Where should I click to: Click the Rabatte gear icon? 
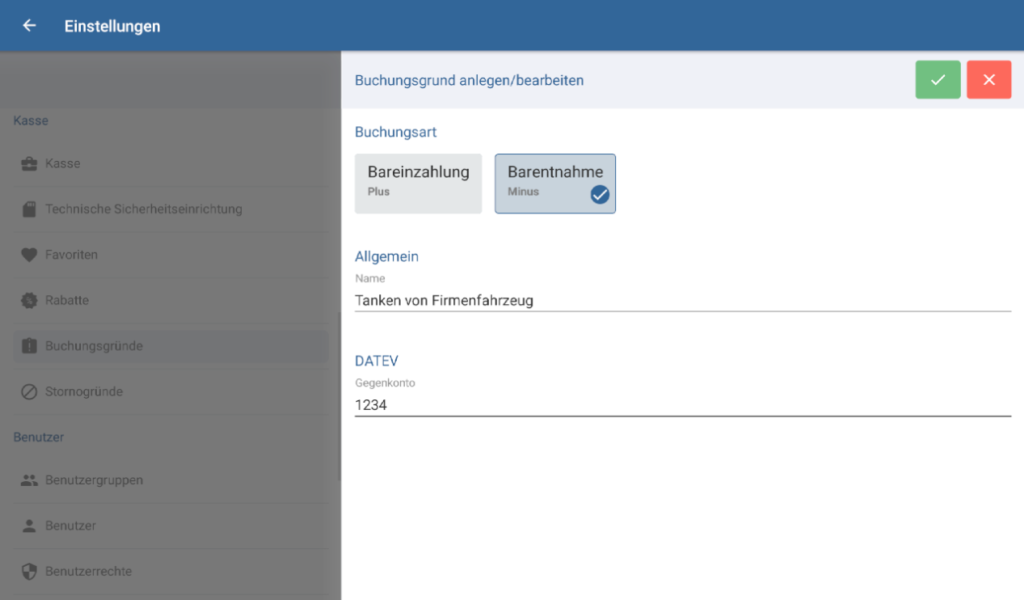27,300
